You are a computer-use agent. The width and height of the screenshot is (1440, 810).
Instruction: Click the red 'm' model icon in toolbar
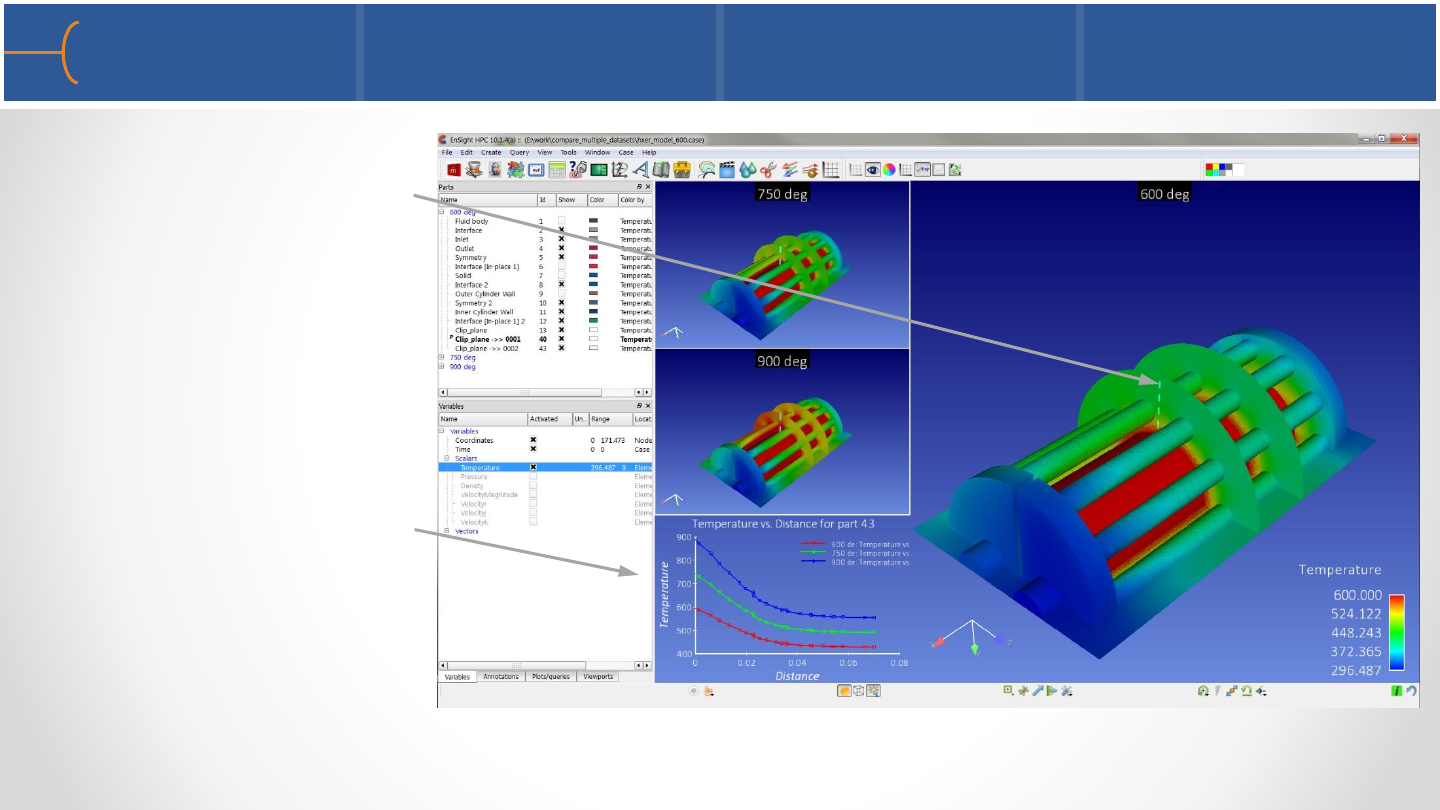(x=453, y=170)
